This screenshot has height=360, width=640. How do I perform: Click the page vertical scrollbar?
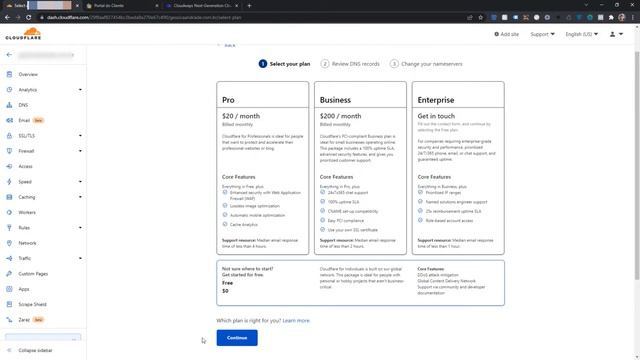[x=637, y=165]
